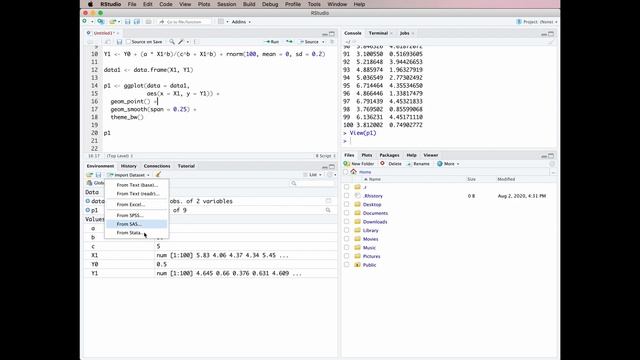Click the Rename button in Files
Image resolution: width=640 pixels, height=360 pixels.
point(418,164)
